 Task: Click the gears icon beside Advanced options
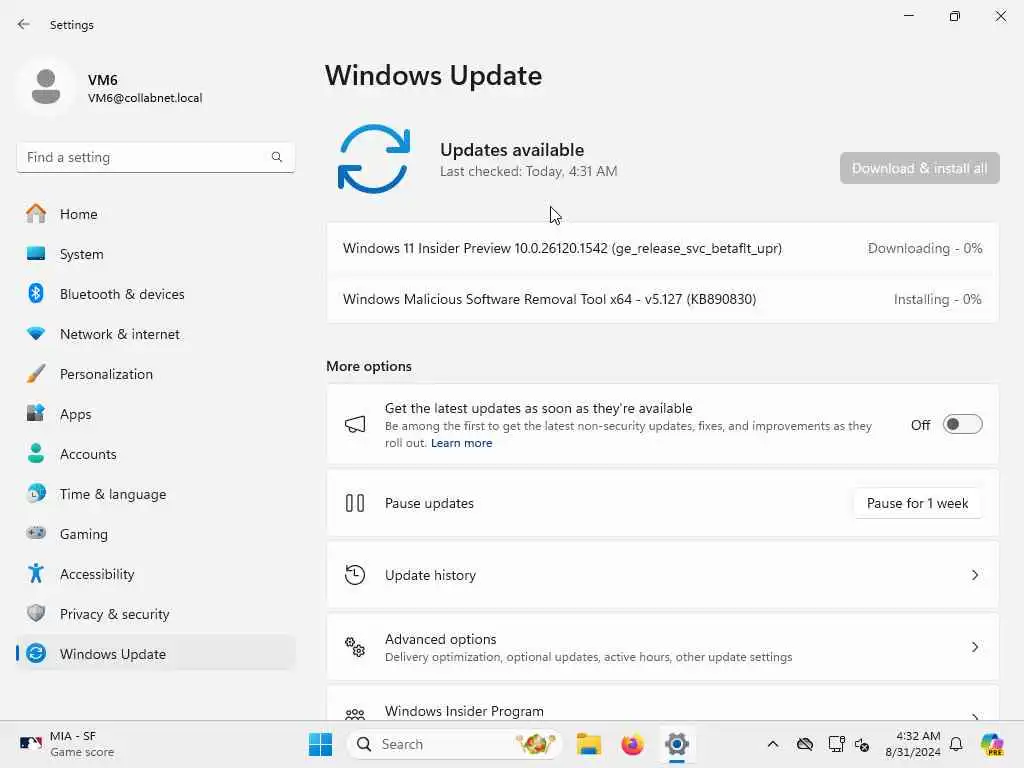(x=355, y=647)
